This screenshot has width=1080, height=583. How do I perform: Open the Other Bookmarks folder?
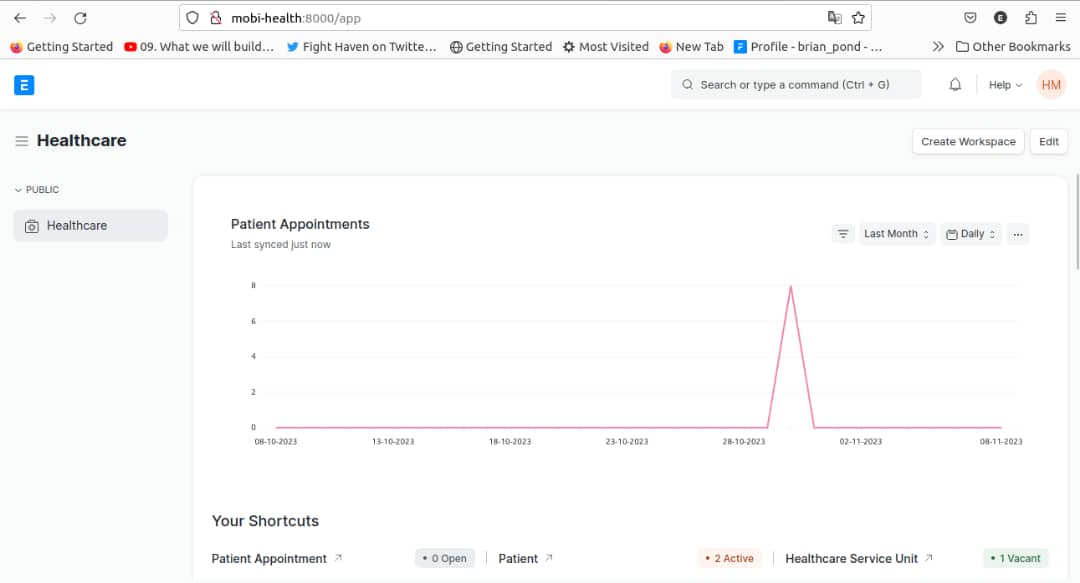(1013, 46)
